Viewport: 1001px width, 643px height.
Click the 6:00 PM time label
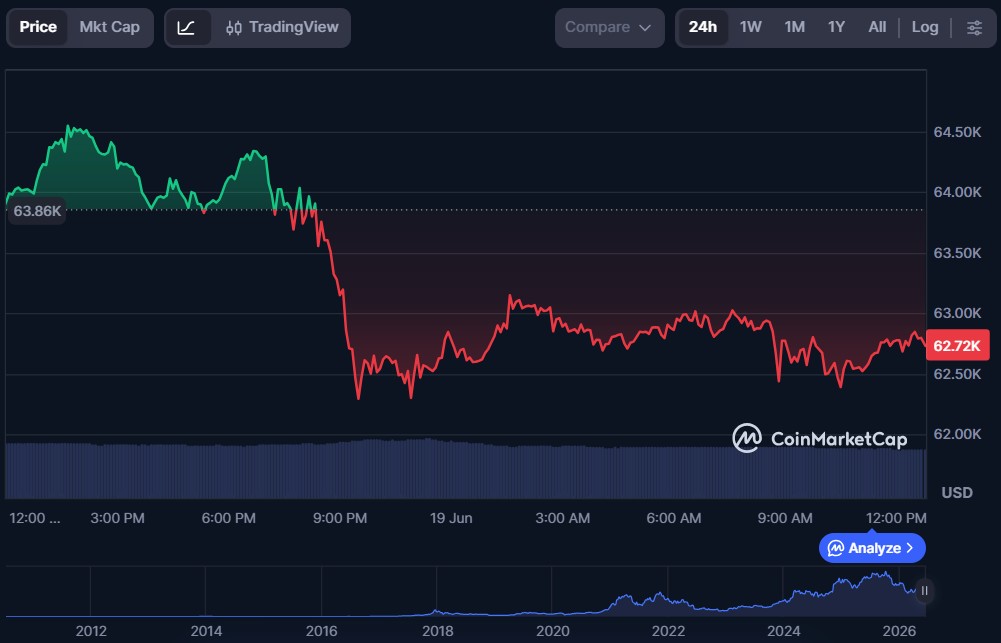[229, 518]
